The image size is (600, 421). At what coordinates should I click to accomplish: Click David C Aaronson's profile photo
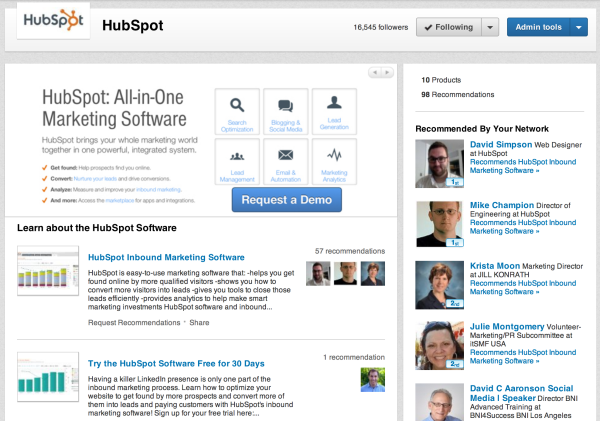coord(440,402)
